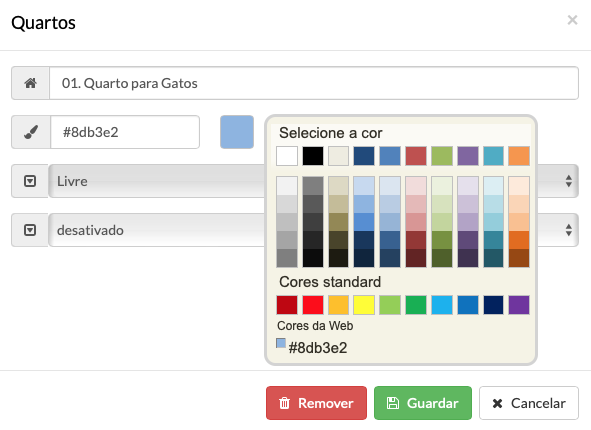Click the floppy disk icon on Guardar
This screenshot has height=430, width=591.
(x=393, y=403)
